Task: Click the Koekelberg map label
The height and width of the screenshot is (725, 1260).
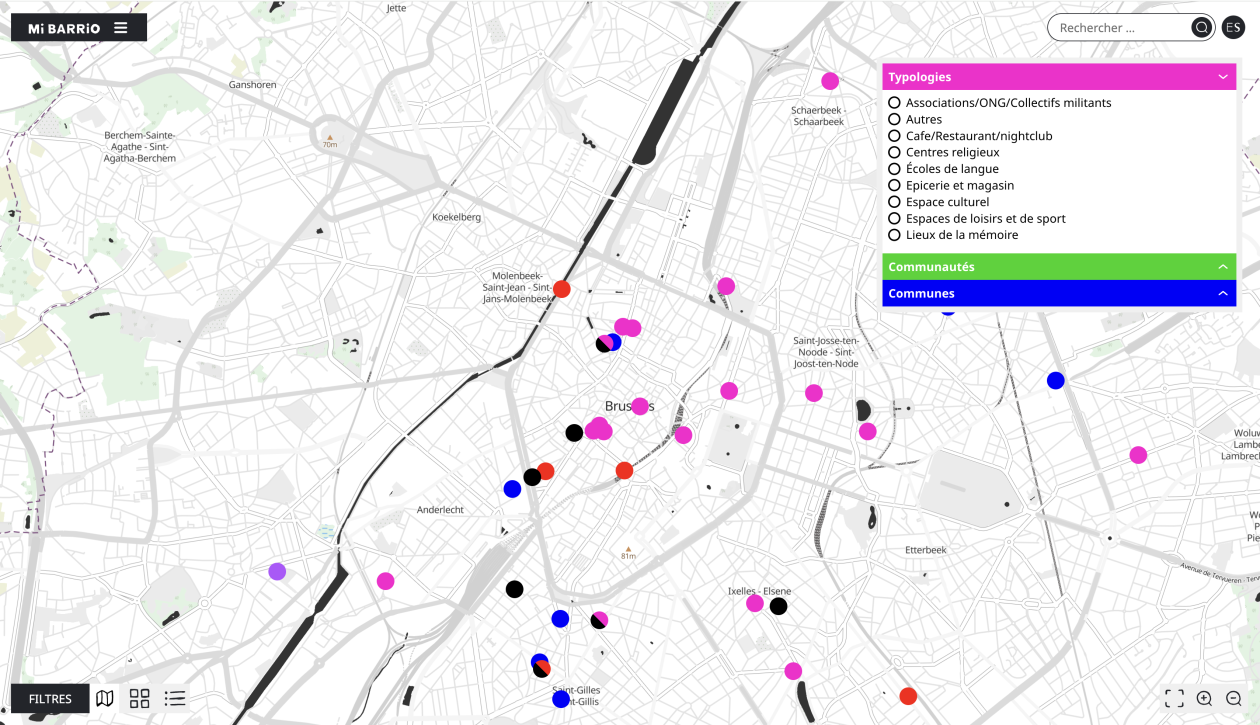Action: (456, 217)
